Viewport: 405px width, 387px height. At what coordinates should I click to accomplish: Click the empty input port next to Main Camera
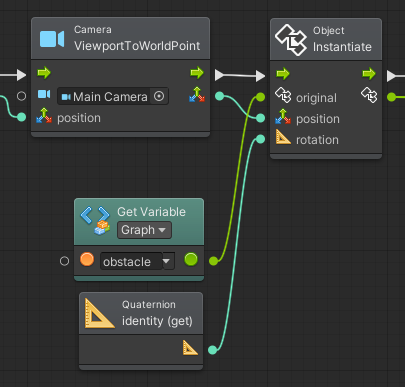tap(22, 96)
